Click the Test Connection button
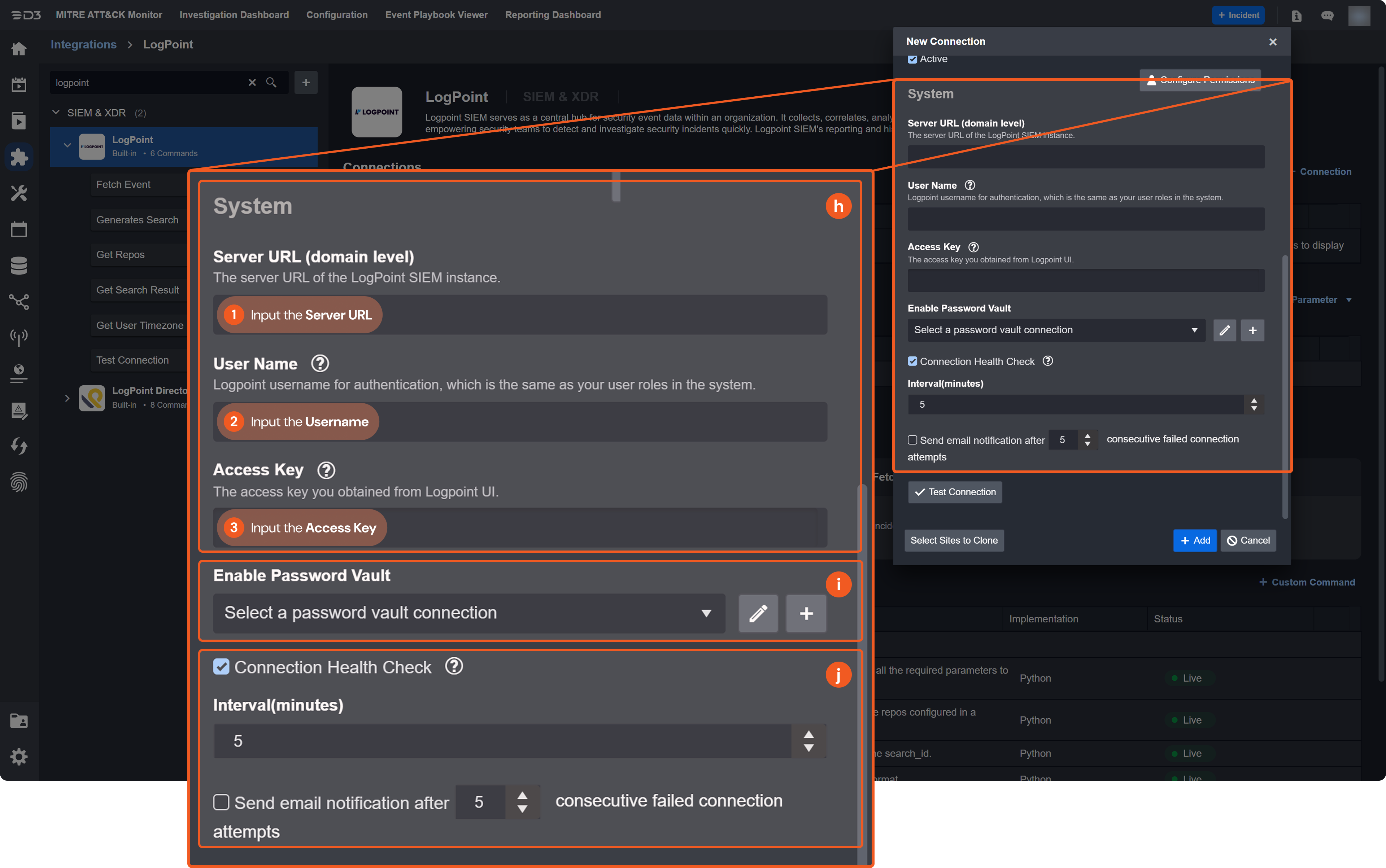Viewport: 1386px width, 868px height. coord(955,492)
